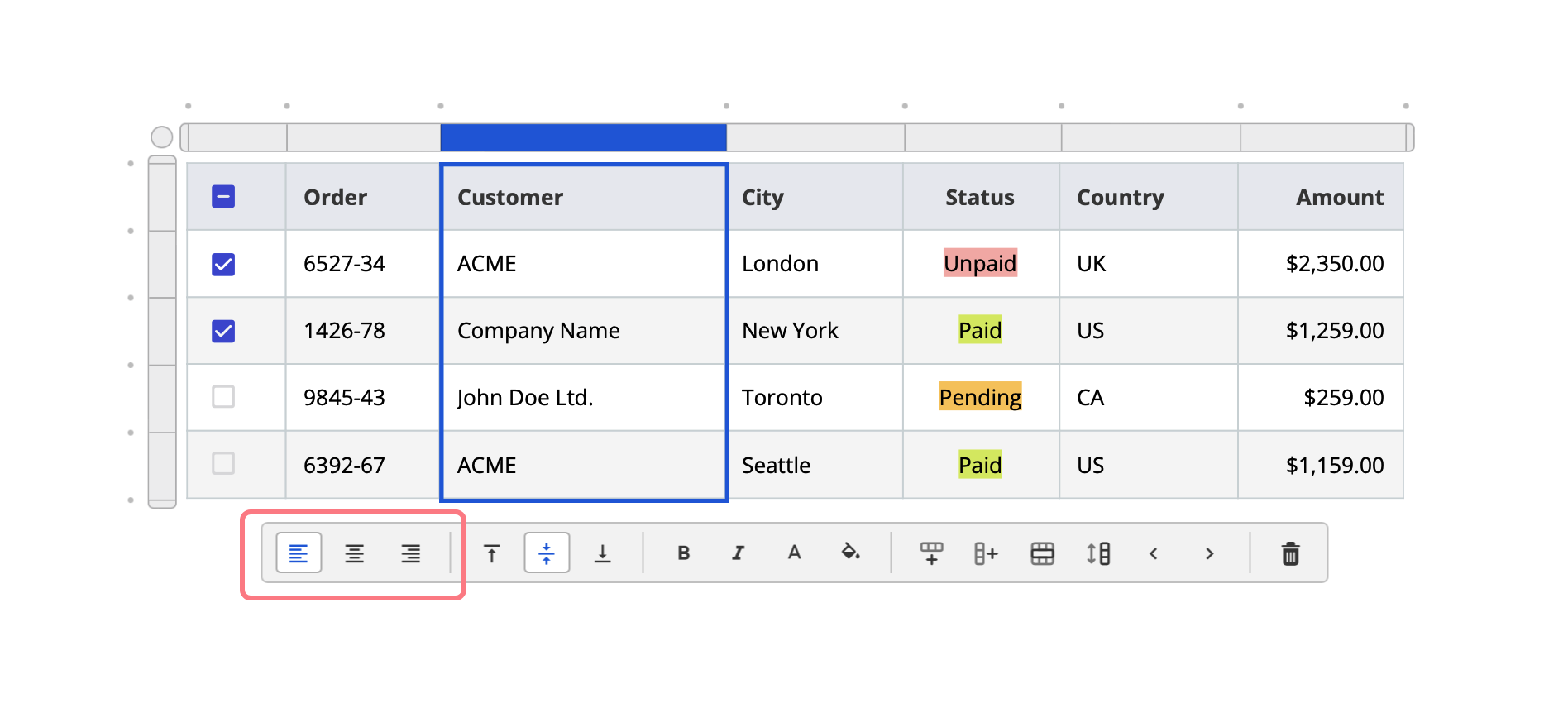Select whole table via the round corner handle
The height and width of the screenshot is (708, 1568).
(162, 137)
